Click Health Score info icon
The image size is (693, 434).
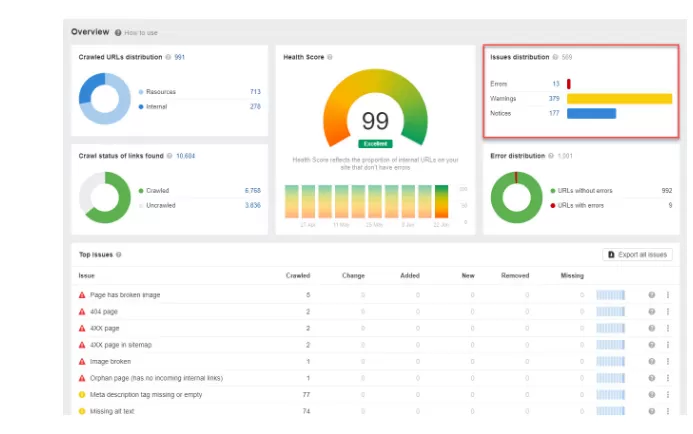click(330, 57)
